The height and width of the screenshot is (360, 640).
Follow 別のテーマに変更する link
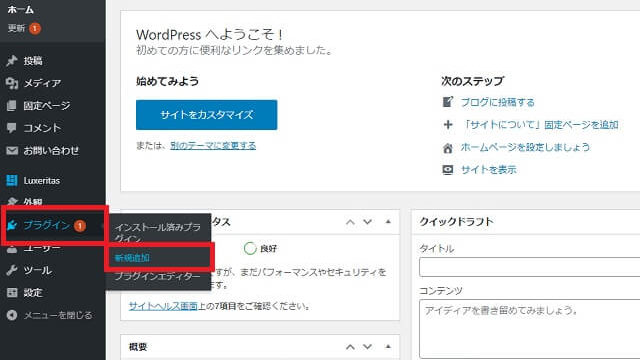point(213,145)
